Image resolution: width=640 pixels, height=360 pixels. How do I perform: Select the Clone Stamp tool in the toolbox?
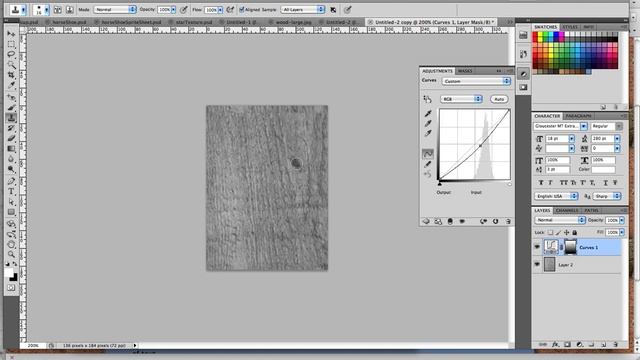click(x=11, y=118)
